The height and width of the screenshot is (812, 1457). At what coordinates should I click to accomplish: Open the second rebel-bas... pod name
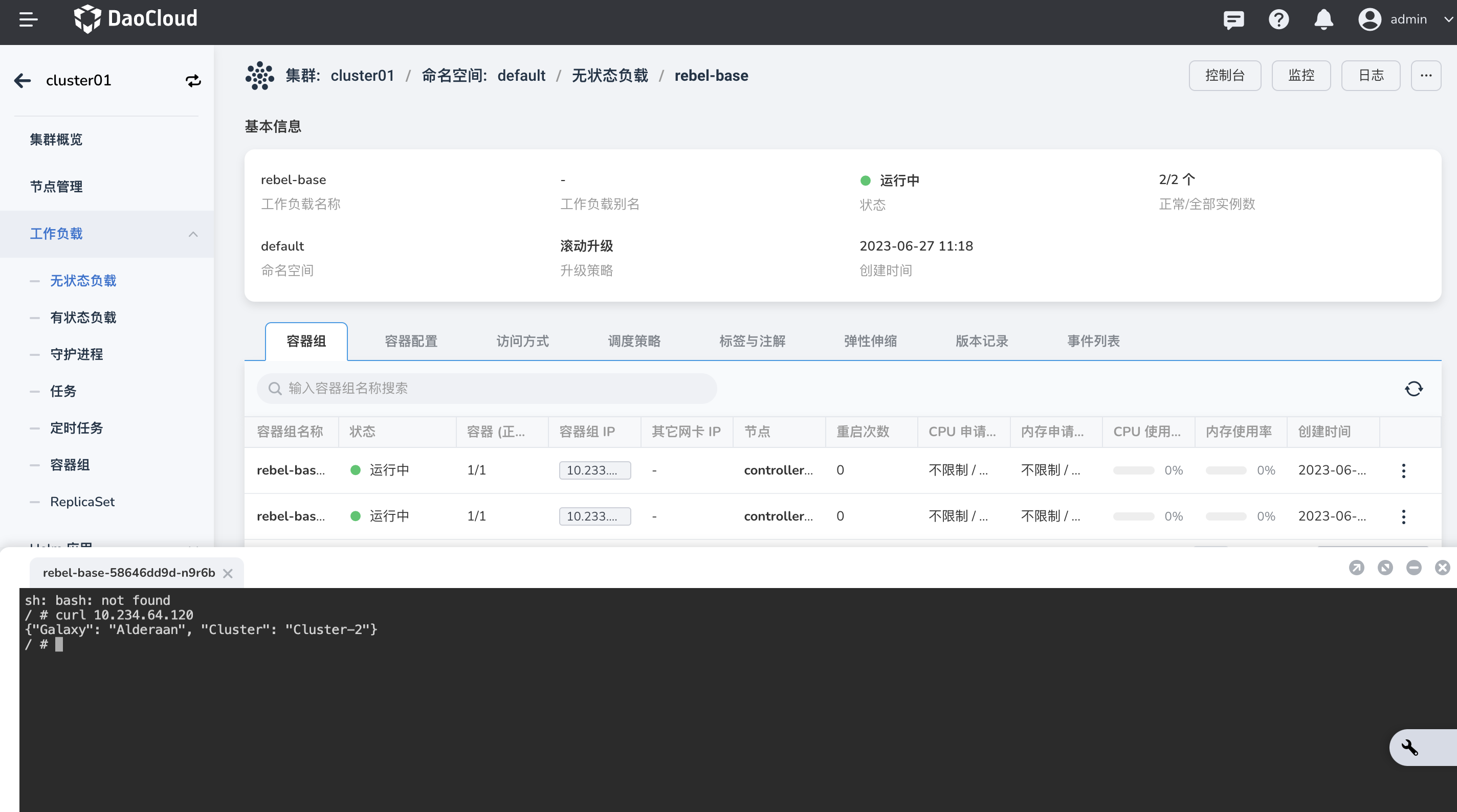click(x=291, y=516)
